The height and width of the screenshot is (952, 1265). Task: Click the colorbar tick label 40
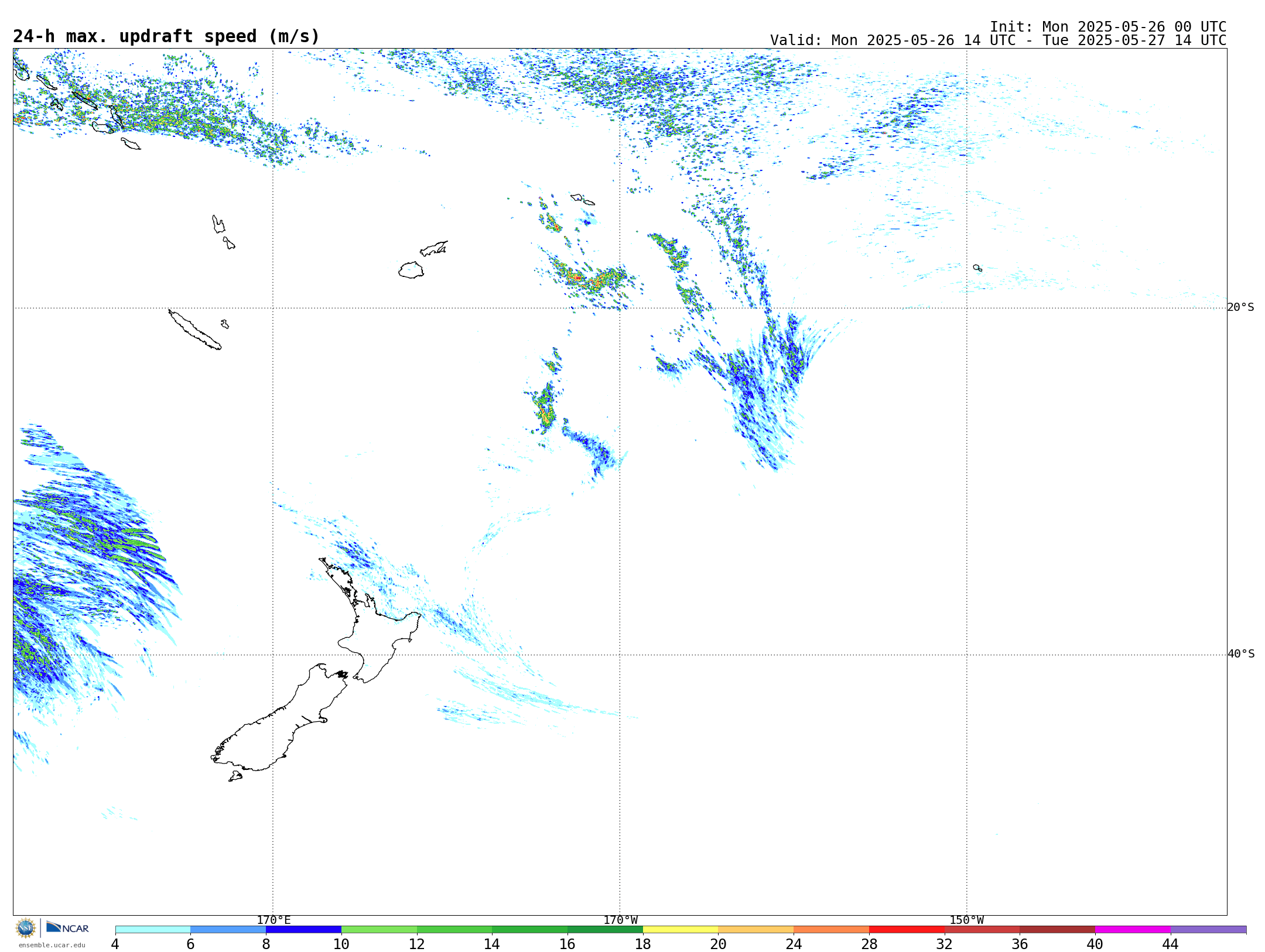(x=1095, y=944)
